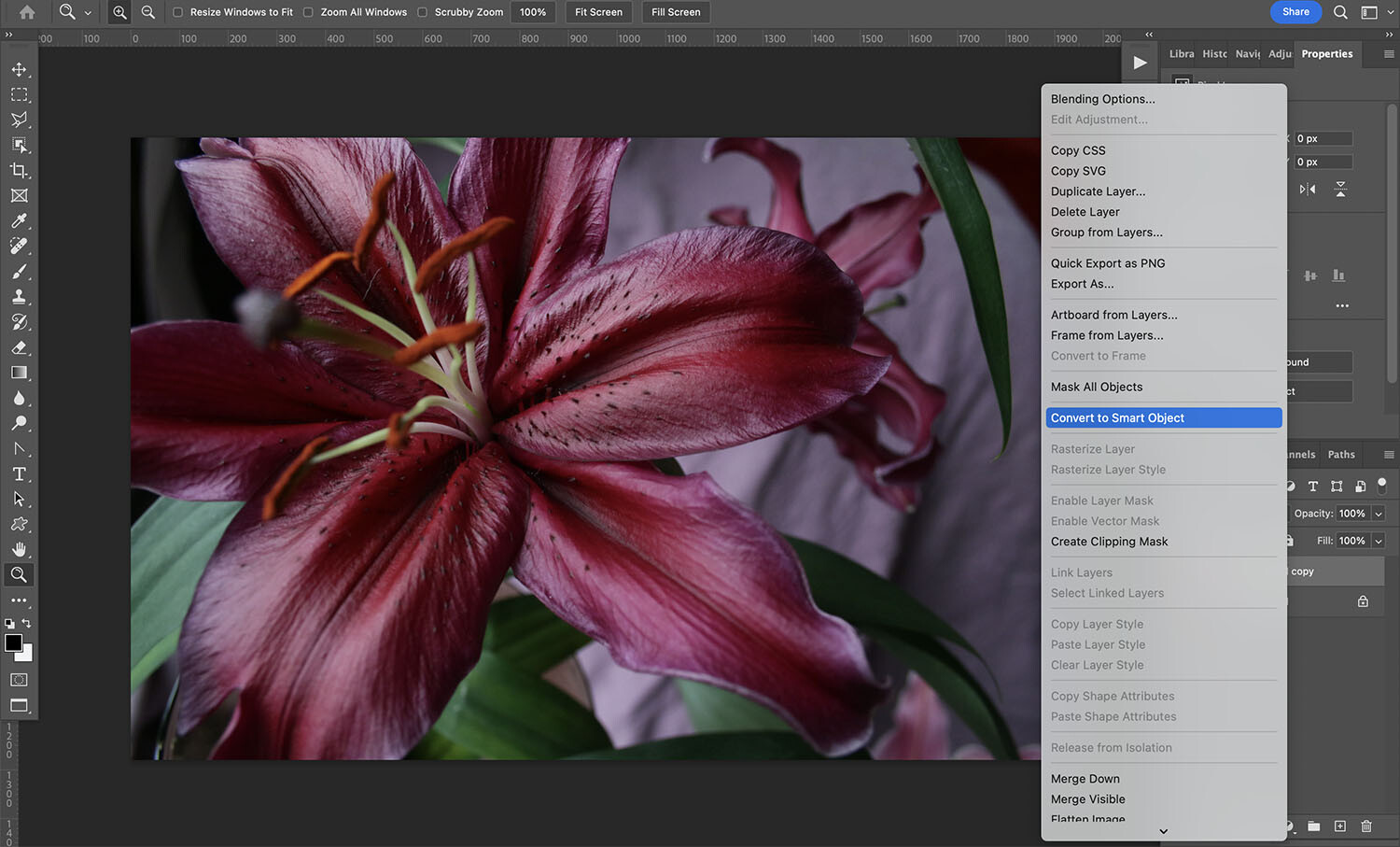Pick the Clone Stamp tool
This screenshot has height=847, width=1400.
[19, 296]
